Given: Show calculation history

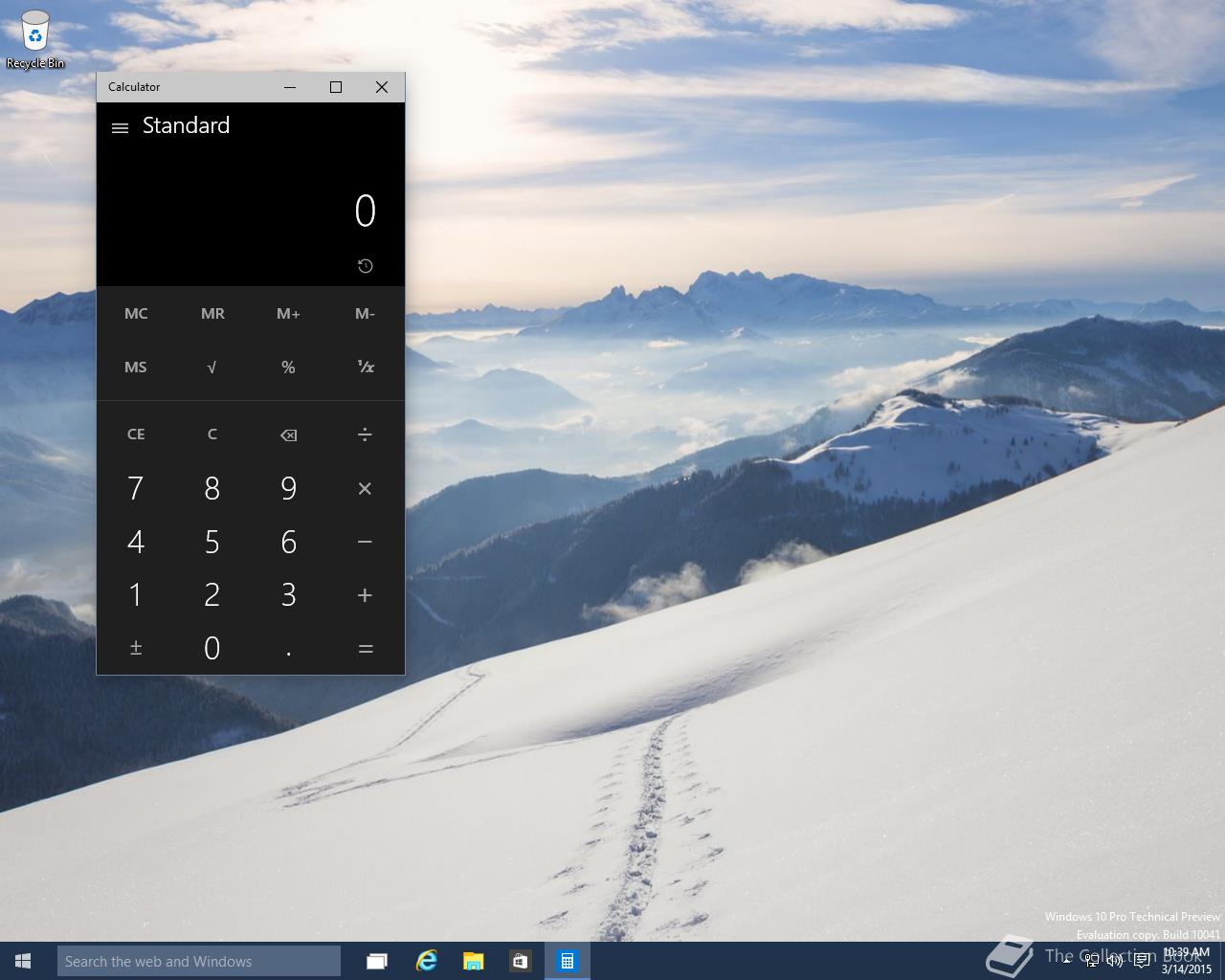Looking at the screenshot, I should click(x=365, y=266).
